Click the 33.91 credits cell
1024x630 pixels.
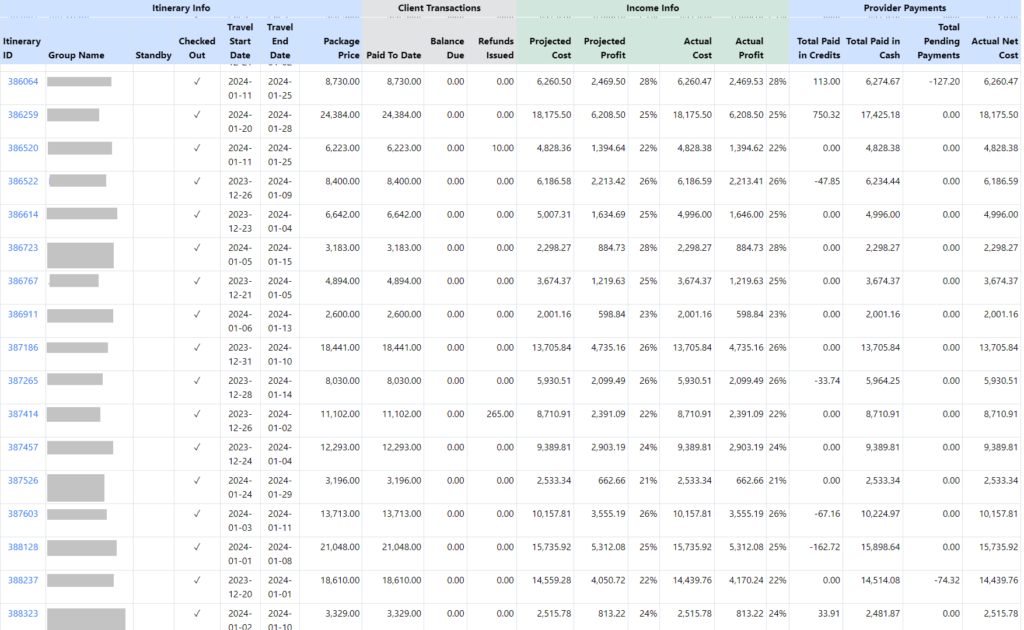tap(829, 614)
